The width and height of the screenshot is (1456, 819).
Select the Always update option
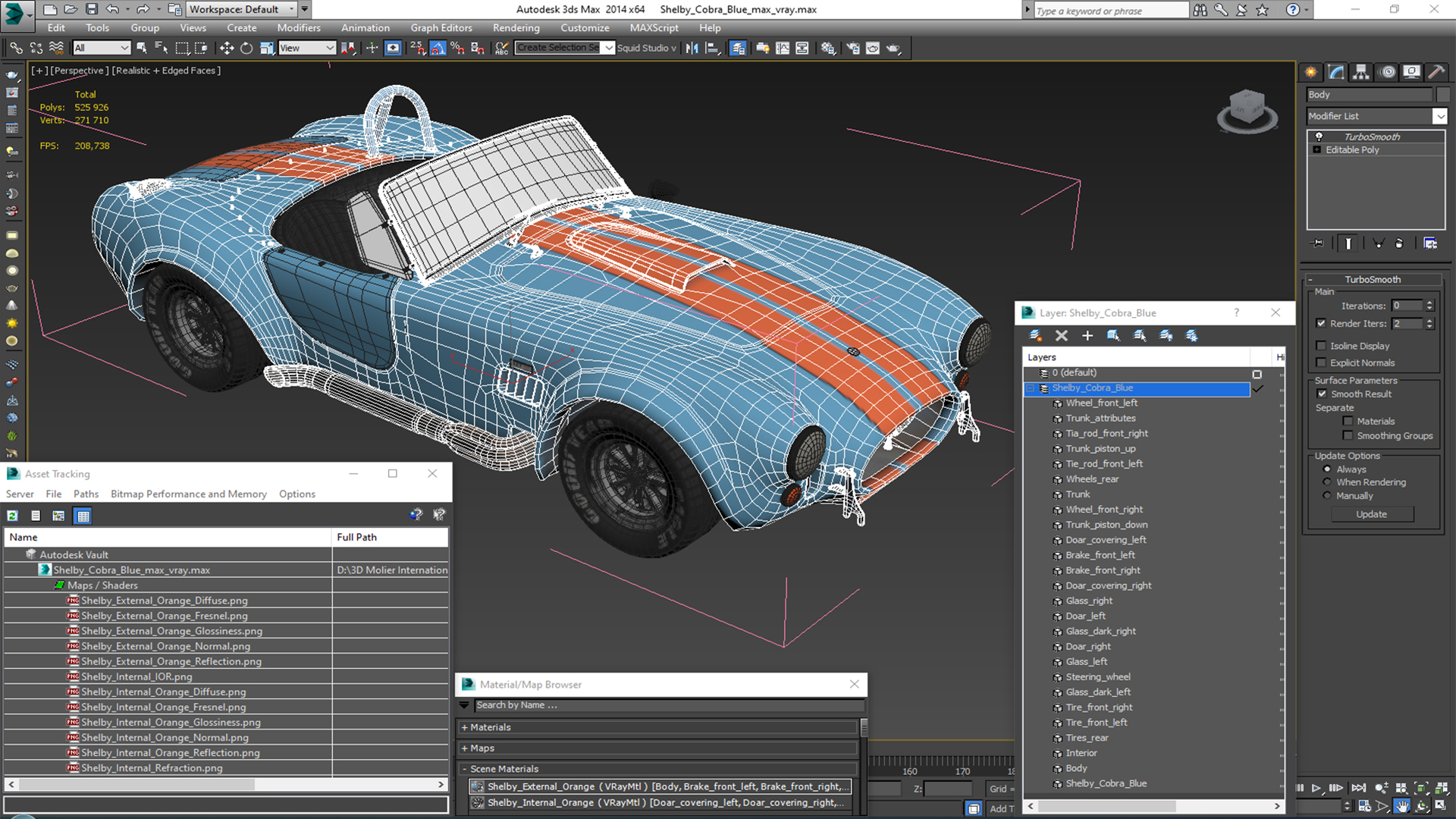[x=1327, y=469]
